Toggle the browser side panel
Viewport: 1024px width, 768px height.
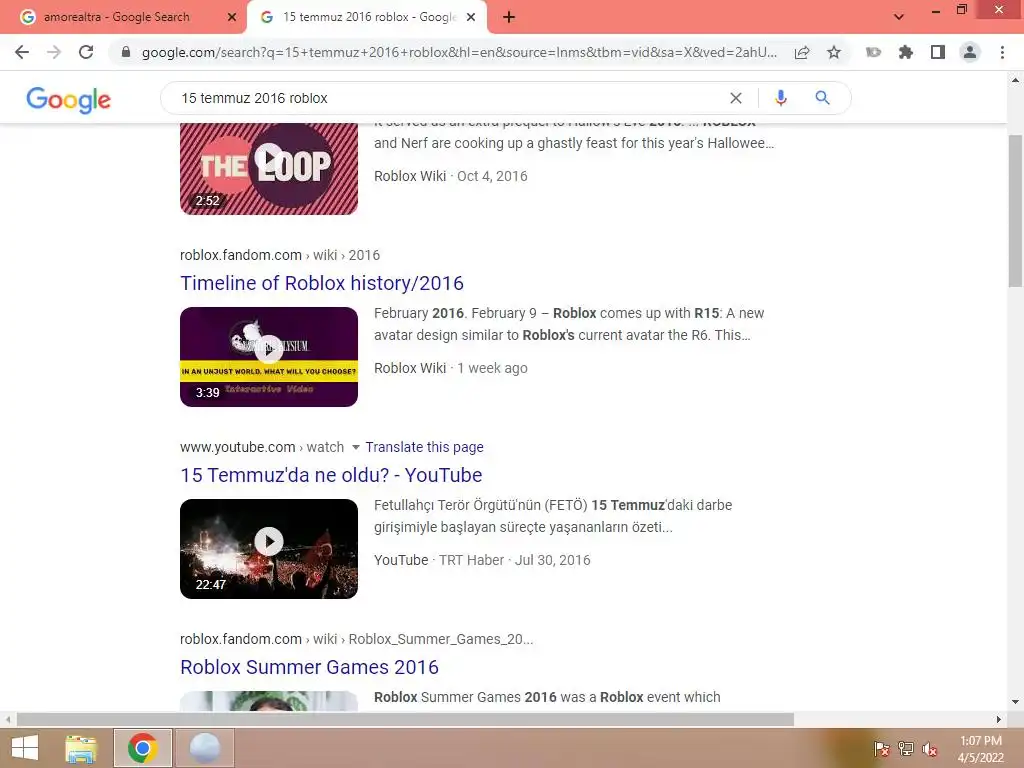click(938, 52)
